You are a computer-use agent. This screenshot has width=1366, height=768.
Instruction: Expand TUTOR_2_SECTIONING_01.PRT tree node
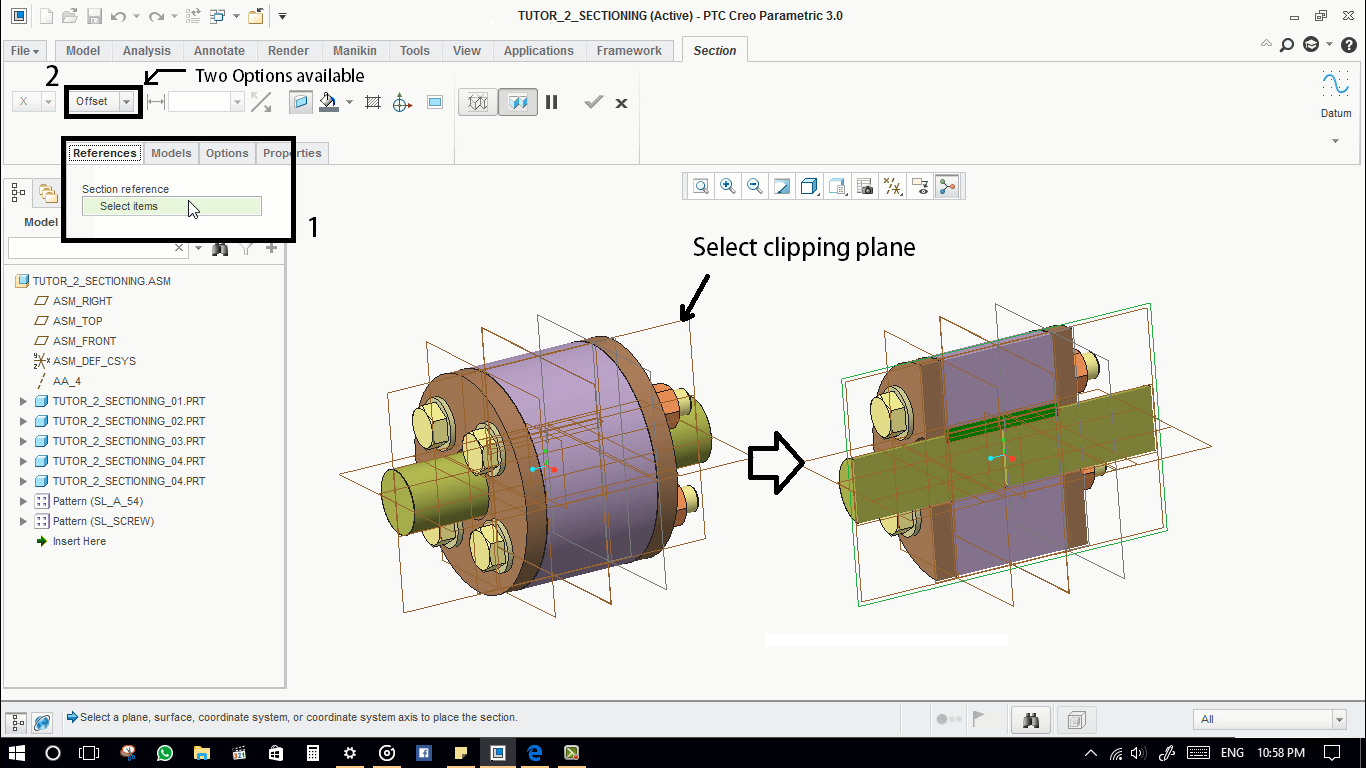pyautogui.click(x=24, y=401)
